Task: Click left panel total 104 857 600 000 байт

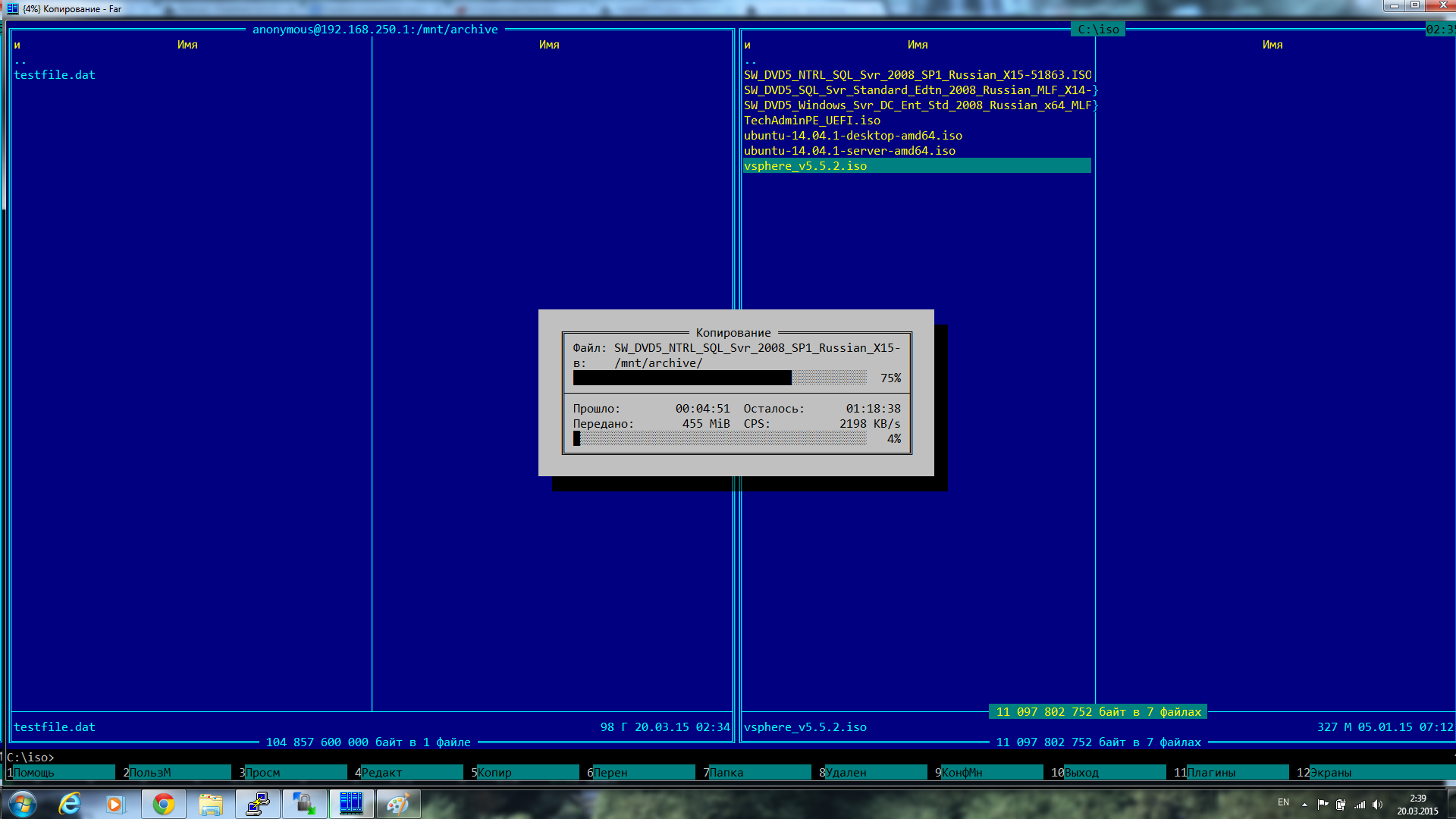Action: point(369,742)
